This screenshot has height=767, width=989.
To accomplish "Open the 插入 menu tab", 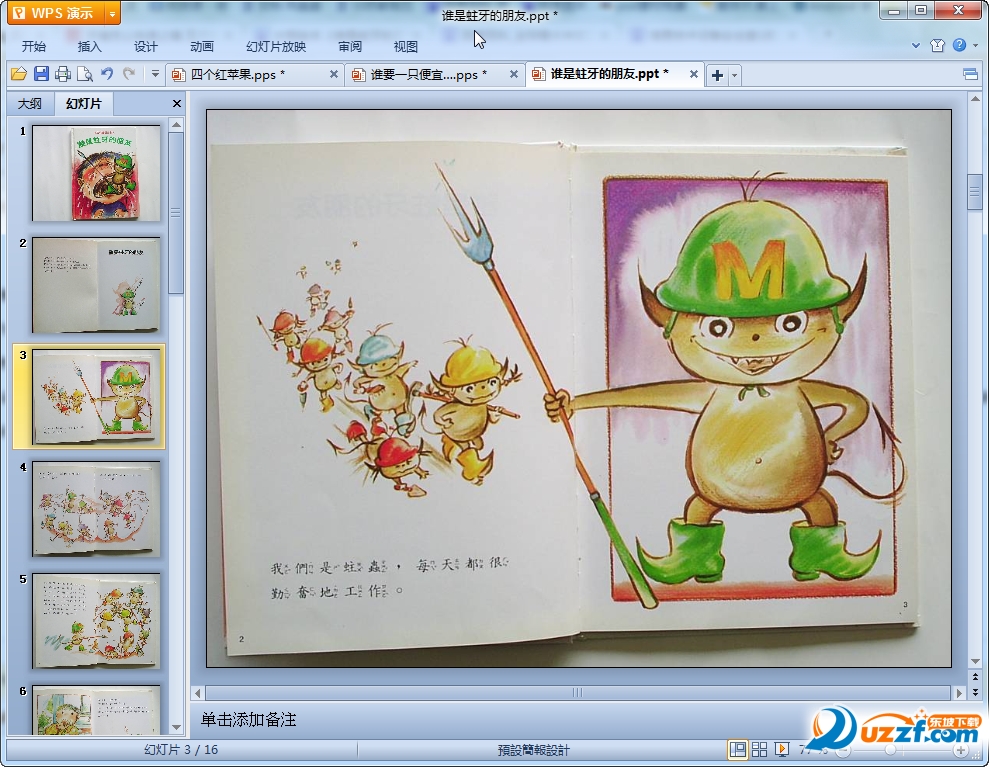I will [x=89, y=47].
